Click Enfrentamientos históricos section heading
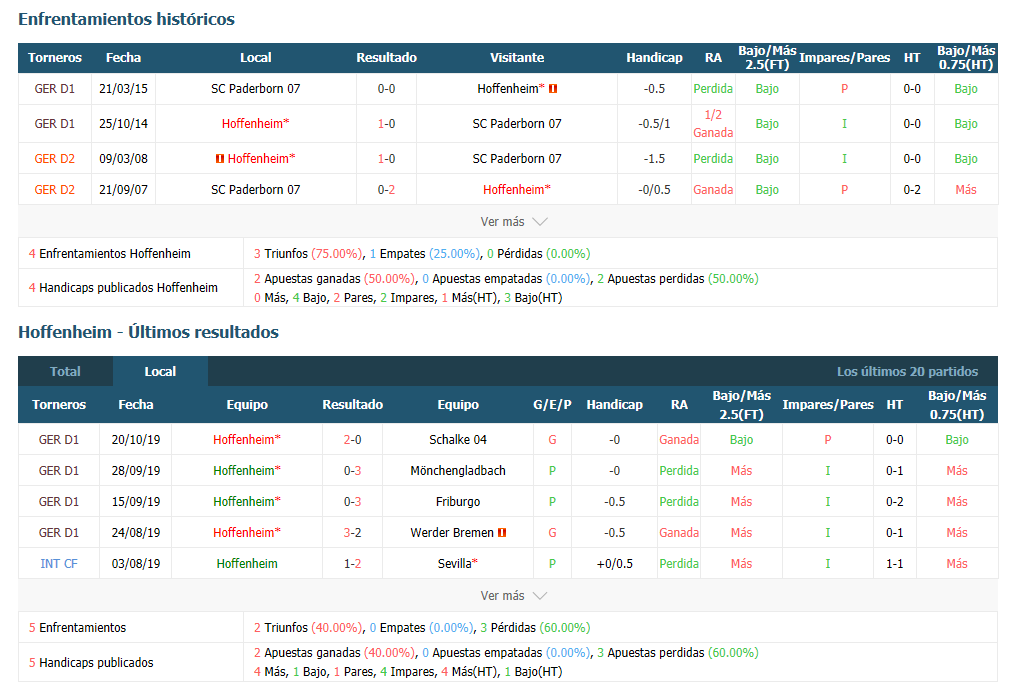Viewport: 1009px width, 690px height. click(x=127, y=19)
